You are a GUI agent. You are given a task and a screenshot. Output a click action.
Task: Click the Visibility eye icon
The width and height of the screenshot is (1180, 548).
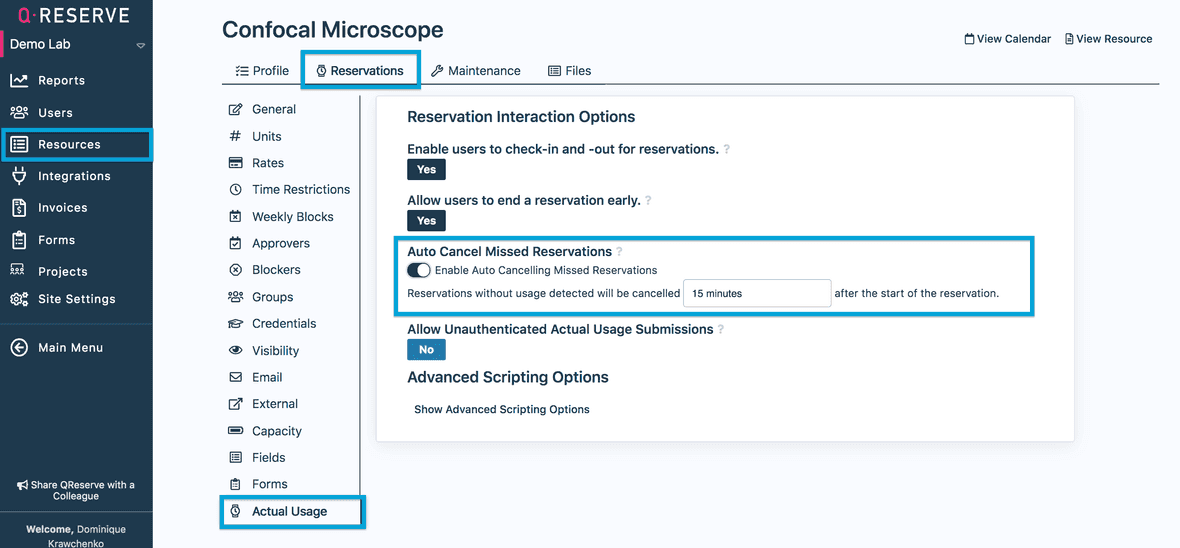pos(236,351)
